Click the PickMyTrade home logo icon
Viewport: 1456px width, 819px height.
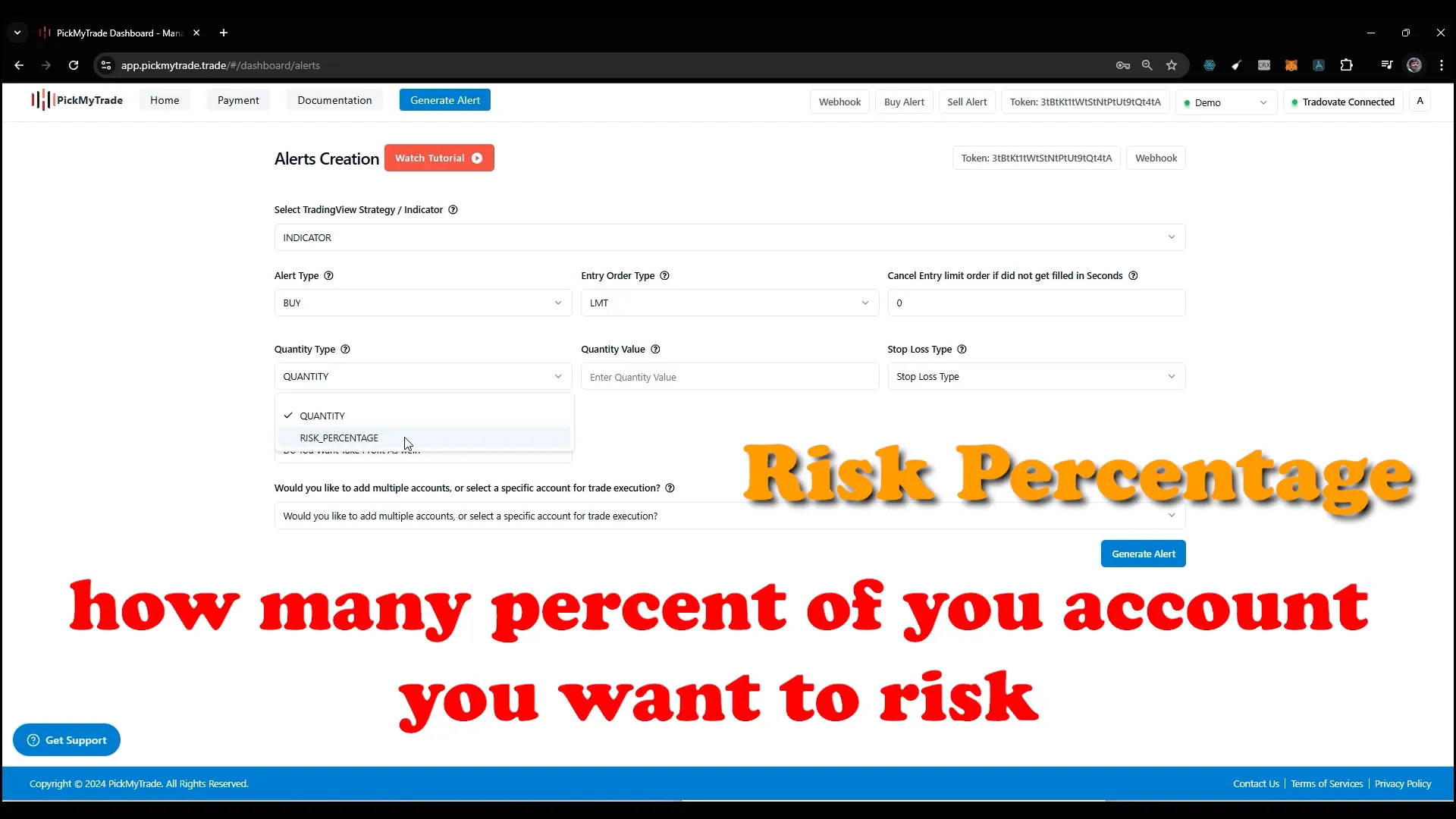[x=40, y=100]
